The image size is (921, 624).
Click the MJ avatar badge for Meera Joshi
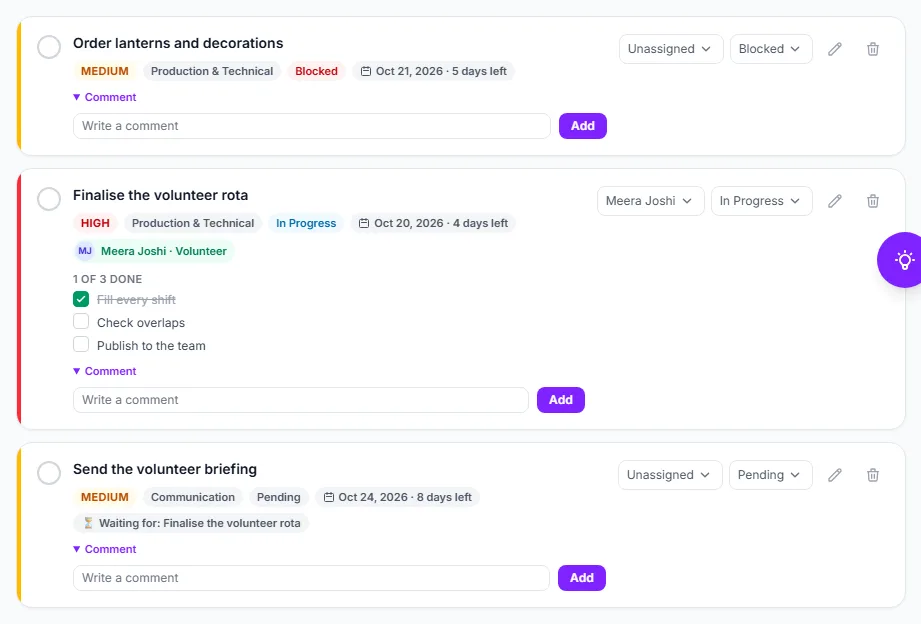(85, 251)
